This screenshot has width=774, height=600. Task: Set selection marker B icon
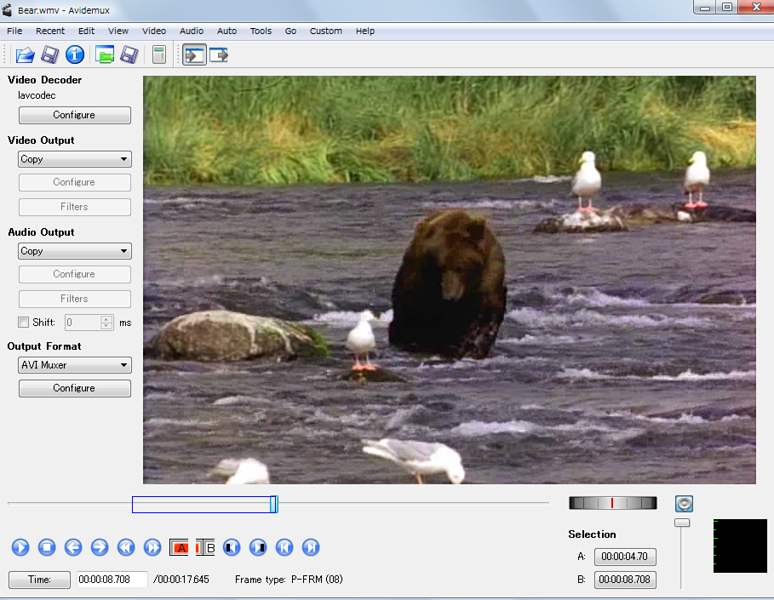click(x=206, y=547)
